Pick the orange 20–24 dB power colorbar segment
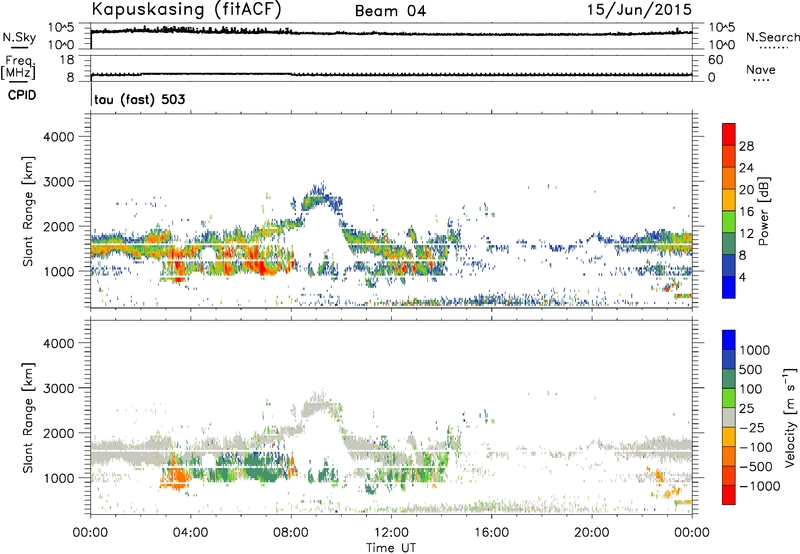Image resolution: width=800 pixels, height=554 pixels. [729, 178]
